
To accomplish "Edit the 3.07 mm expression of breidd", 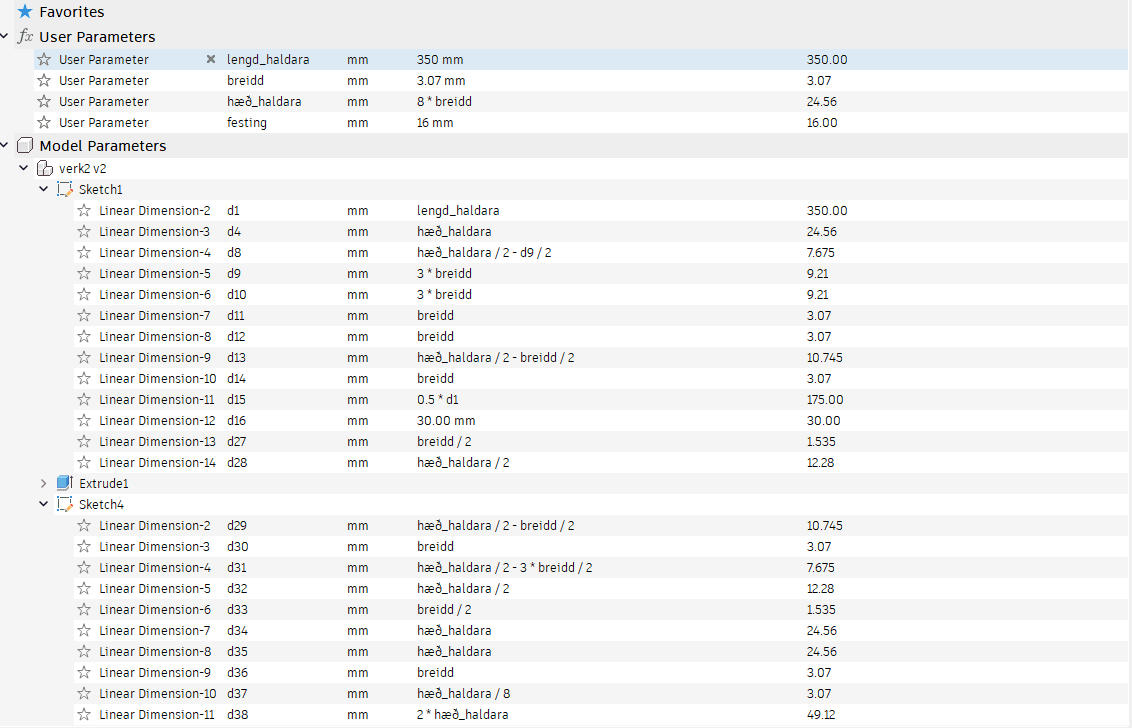I will coord(440,80).
